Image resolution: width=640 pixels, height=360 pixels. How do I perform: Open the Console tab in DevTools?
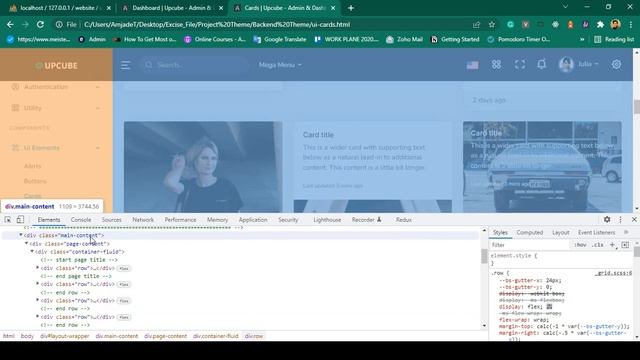pos(81,220)
